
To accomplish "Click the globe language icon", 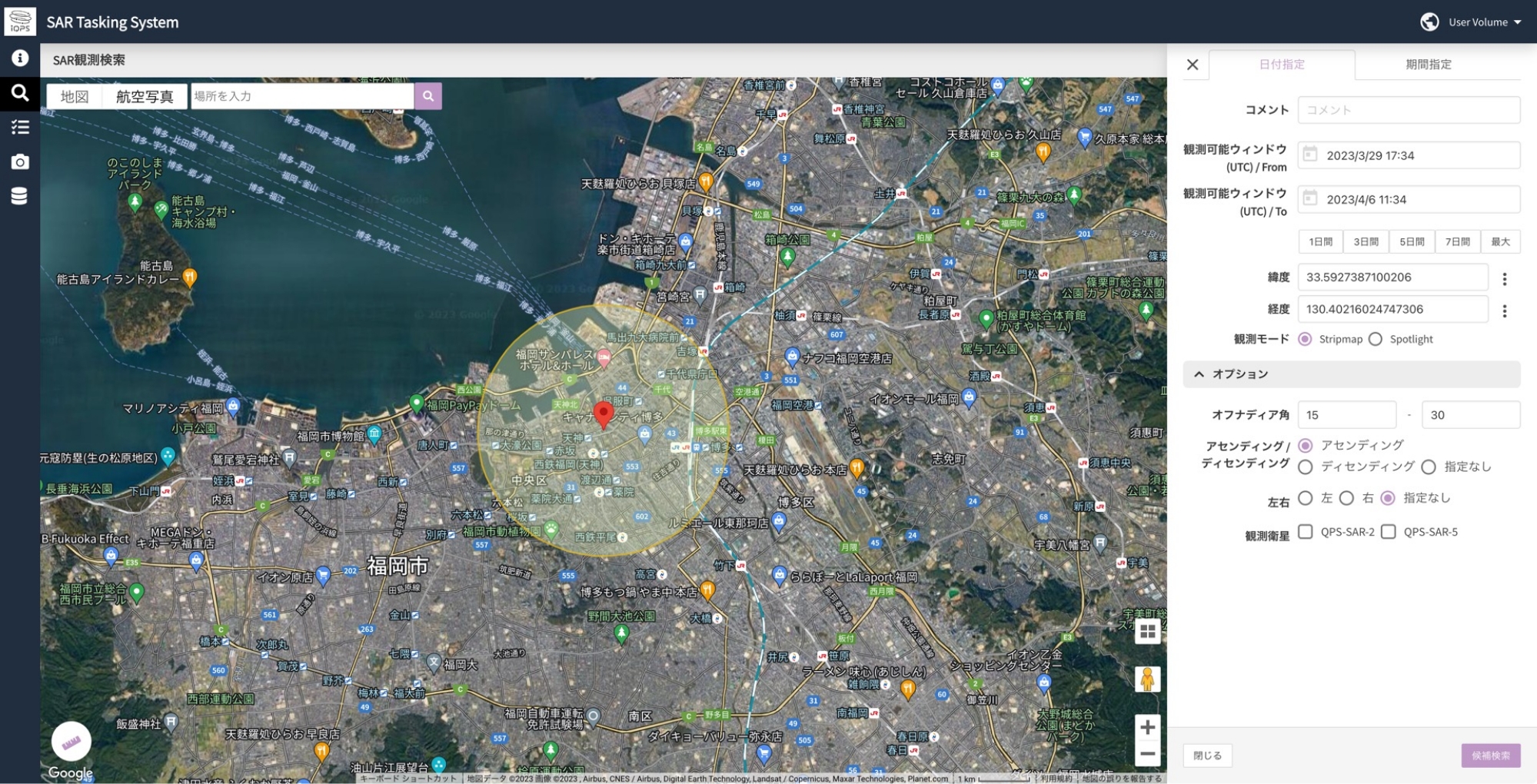I will click(1429, 22).
